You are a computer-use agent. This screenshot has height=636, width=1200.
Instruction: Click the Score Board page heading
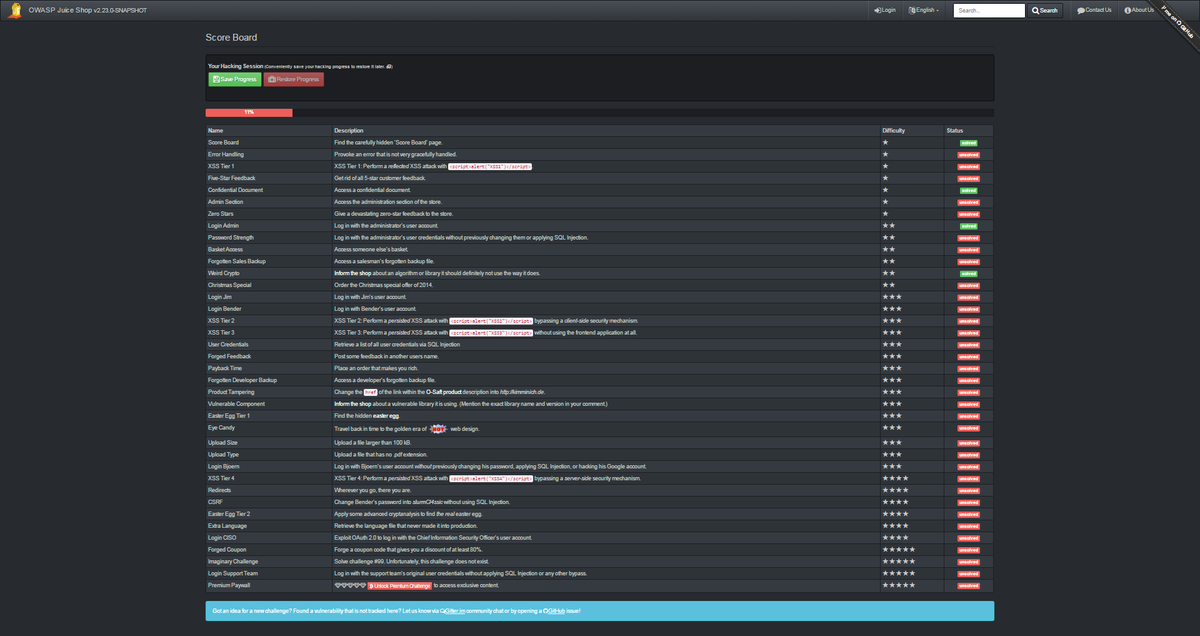point(231,38)
